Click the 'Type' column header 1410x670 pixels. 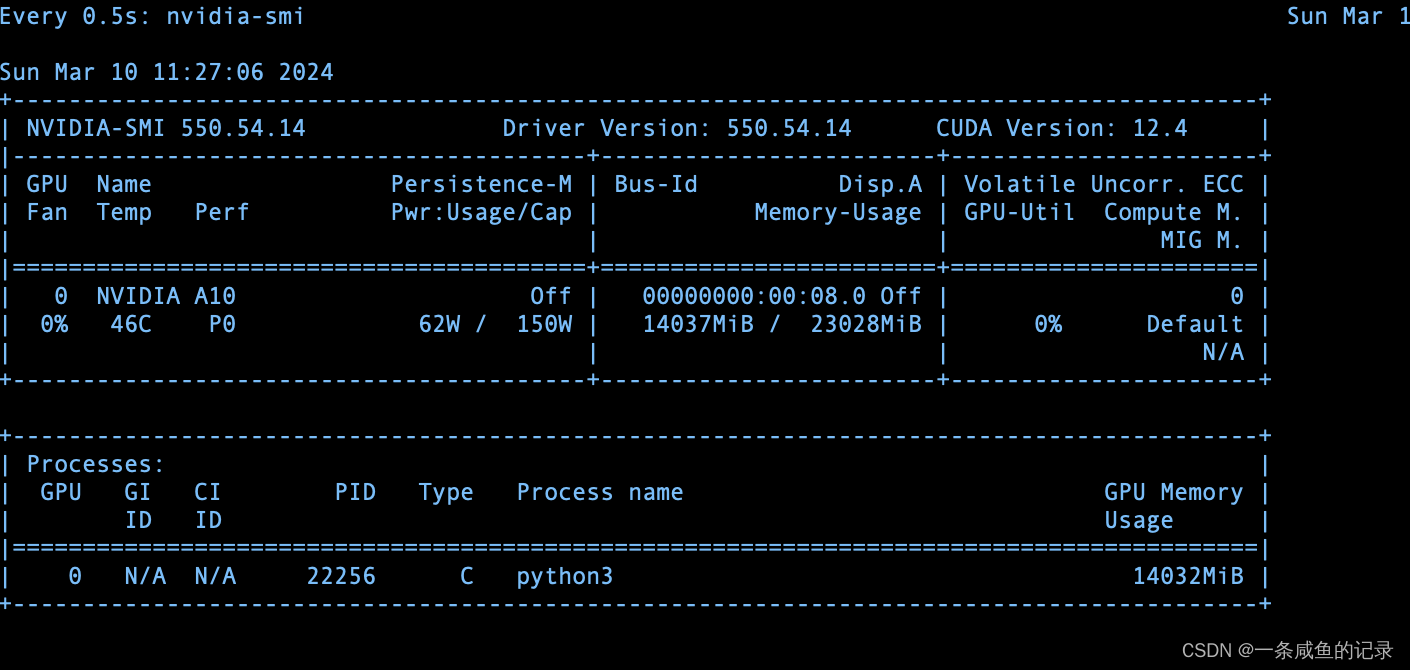point(446,492)
